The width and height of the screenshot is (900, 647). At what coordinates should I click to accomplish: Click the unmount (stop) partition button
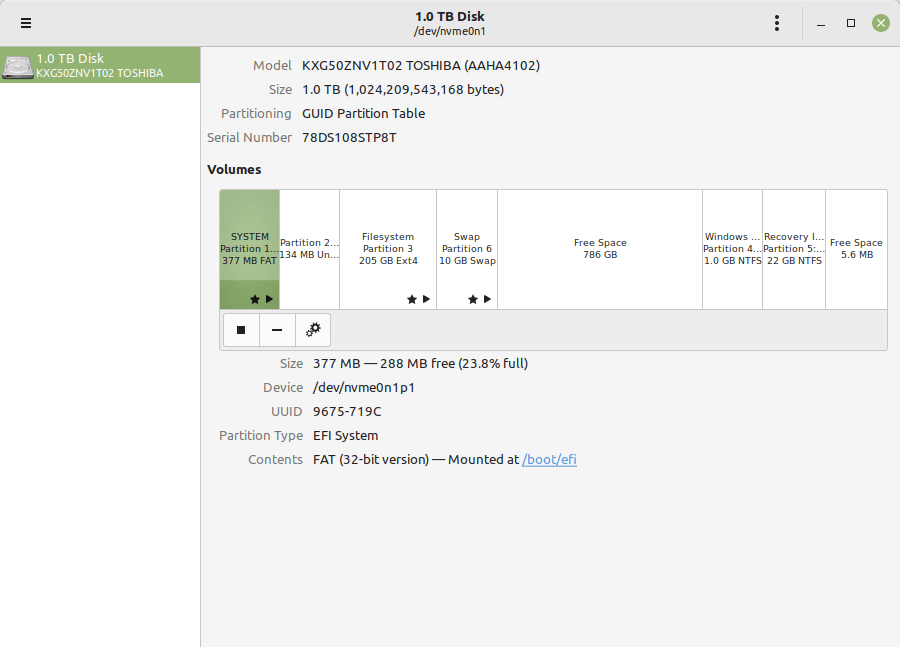241,330
